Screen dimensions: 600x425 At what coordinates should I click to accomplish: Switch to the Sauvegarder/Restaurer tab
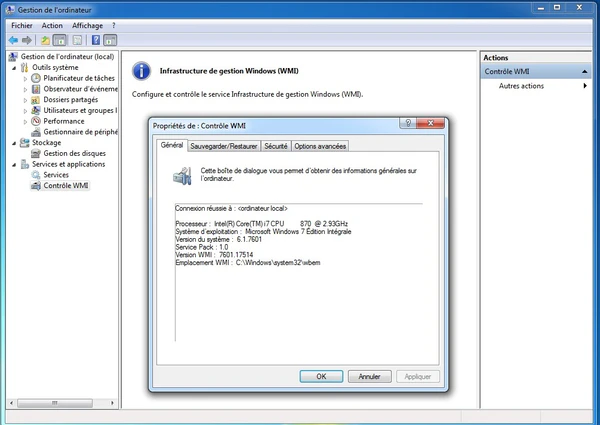coord(224,146)
